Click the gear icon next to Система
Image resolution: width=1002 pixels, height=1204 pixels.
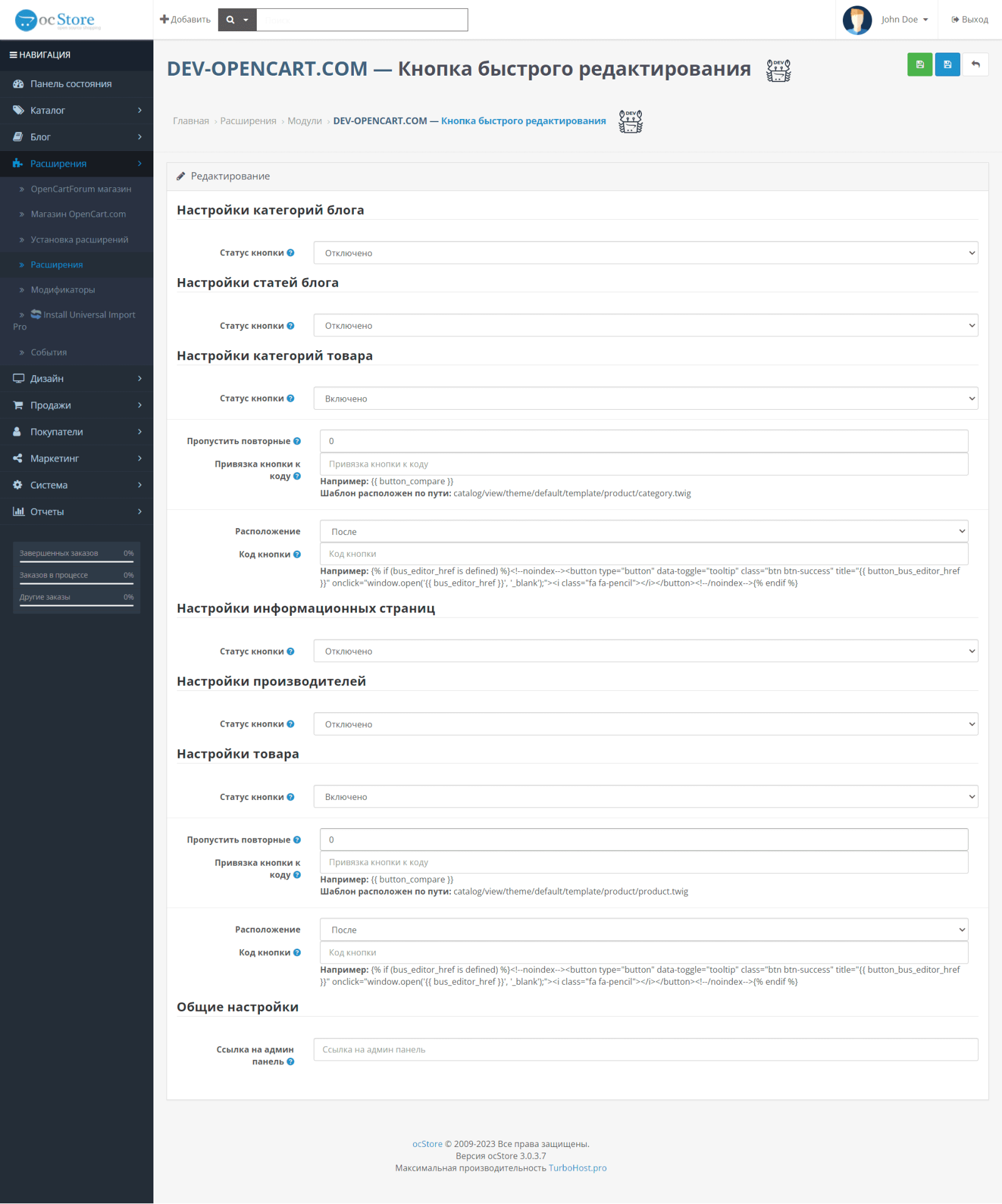18,485
